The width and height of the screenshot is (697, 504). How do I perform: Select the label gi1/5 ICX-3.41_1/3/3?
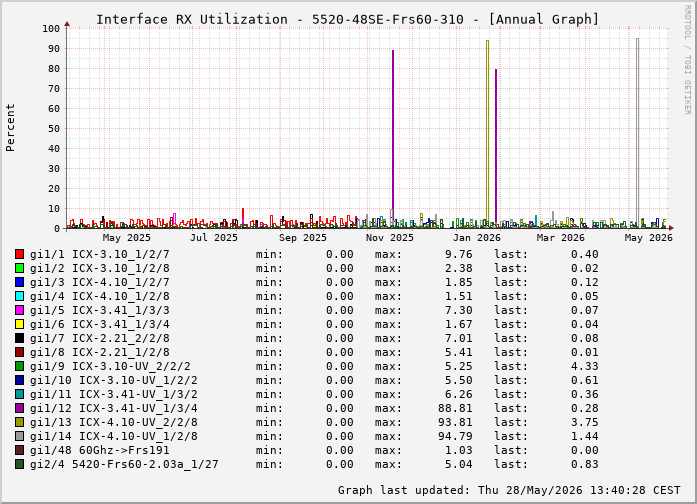(x=100, y=310)
